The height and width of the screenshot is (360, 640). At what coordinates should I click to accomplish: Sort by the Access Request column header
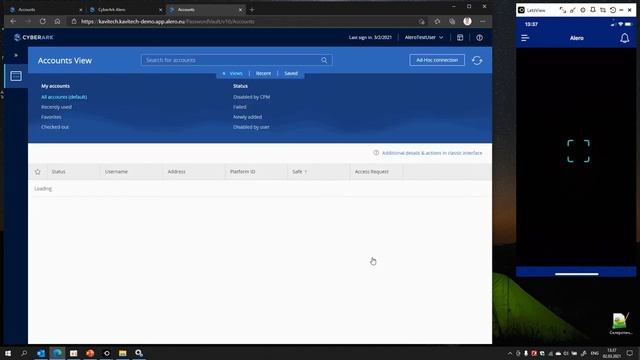pyautogui.click(x=371, y=172)
